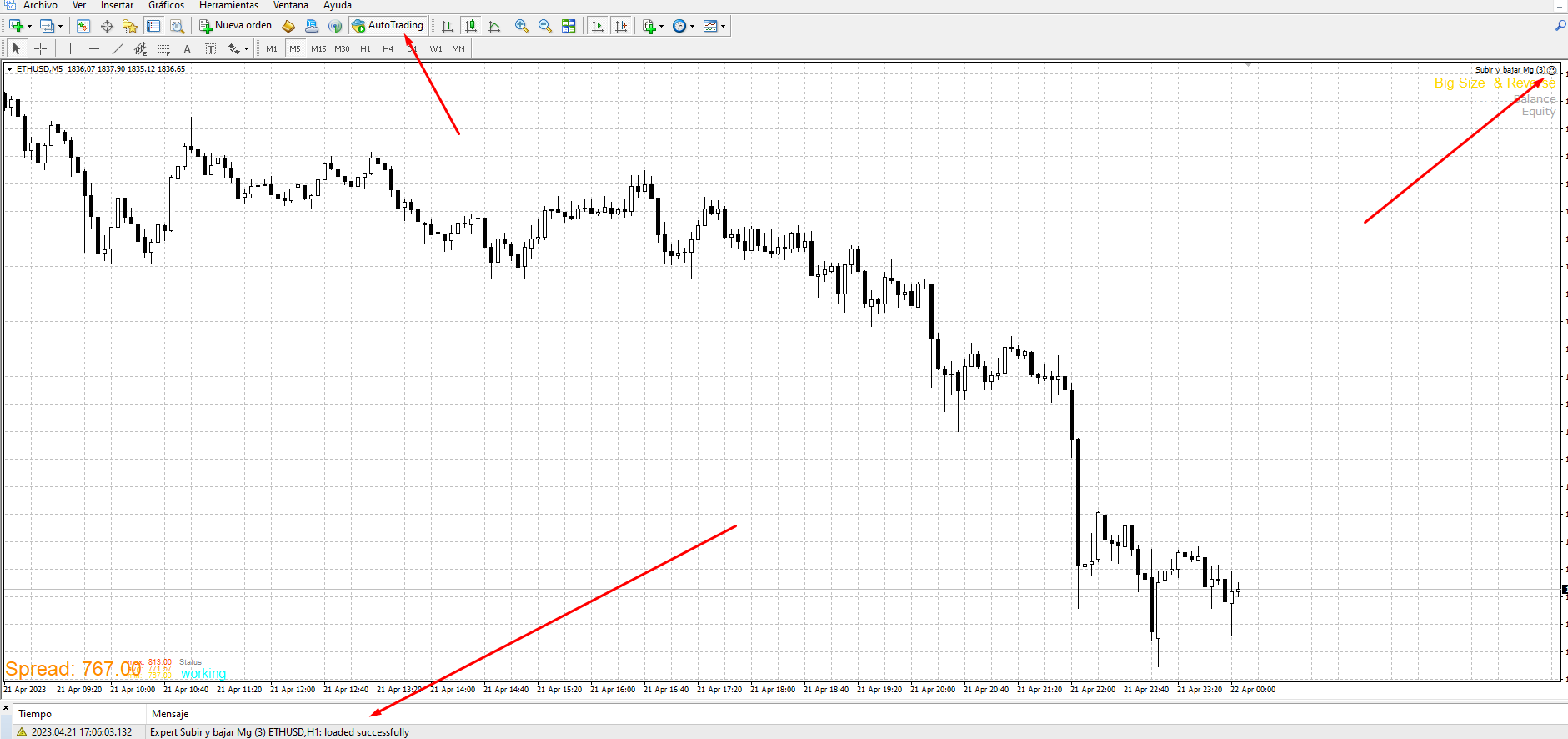This screenshot has height=739, width=1568.
Task: Toggle the Data Window crosshair icon
Action: tap(107, 26)
